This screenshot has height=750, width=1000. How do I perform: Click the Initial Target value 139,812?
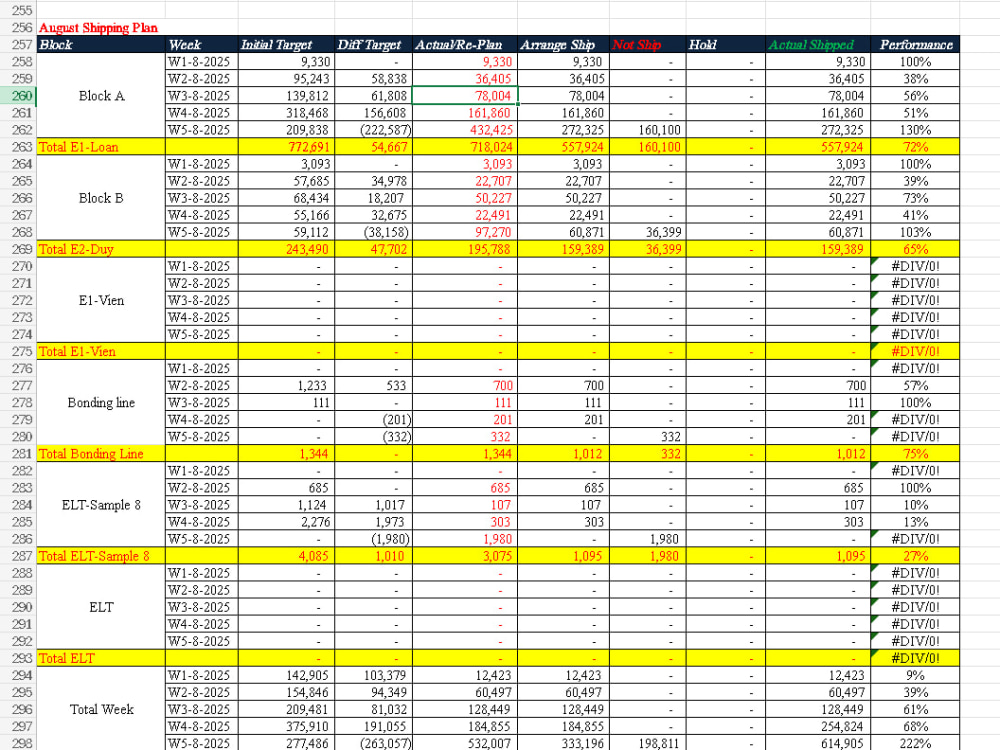[286, 96]
